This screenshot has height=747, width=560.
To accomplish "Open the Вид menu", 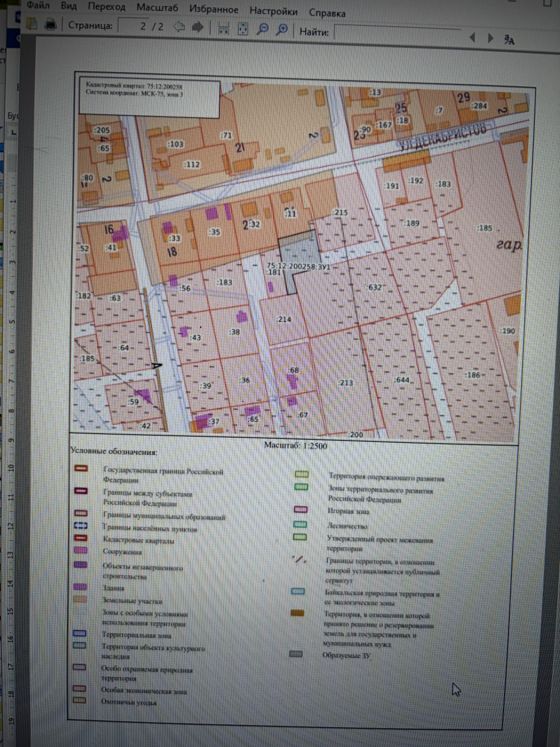I will [x=69, y=7].
